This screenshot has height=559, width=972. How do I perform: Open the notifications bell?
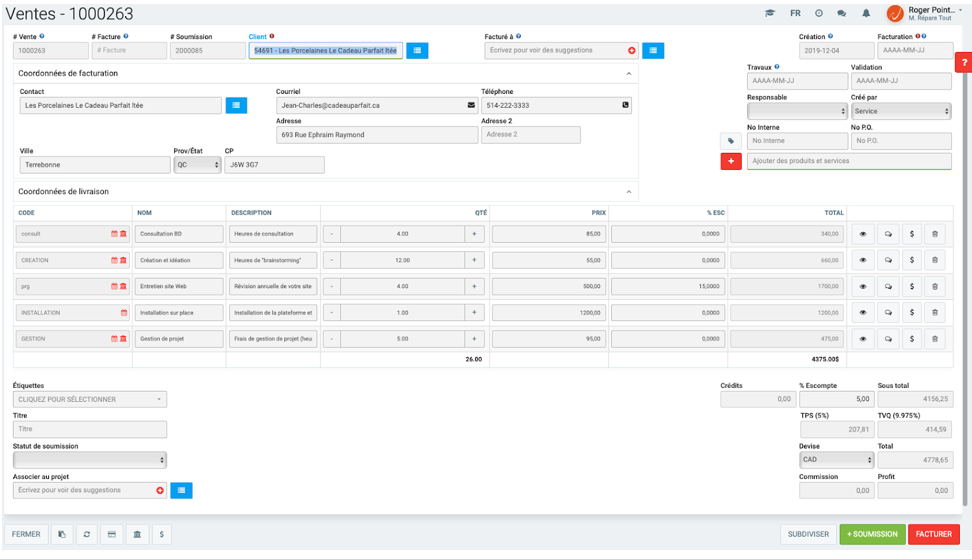click(865, 14)
